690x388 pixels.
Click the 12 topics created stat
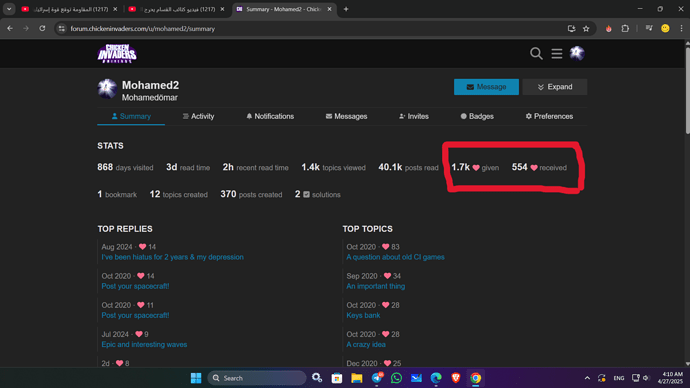[178, 194]
